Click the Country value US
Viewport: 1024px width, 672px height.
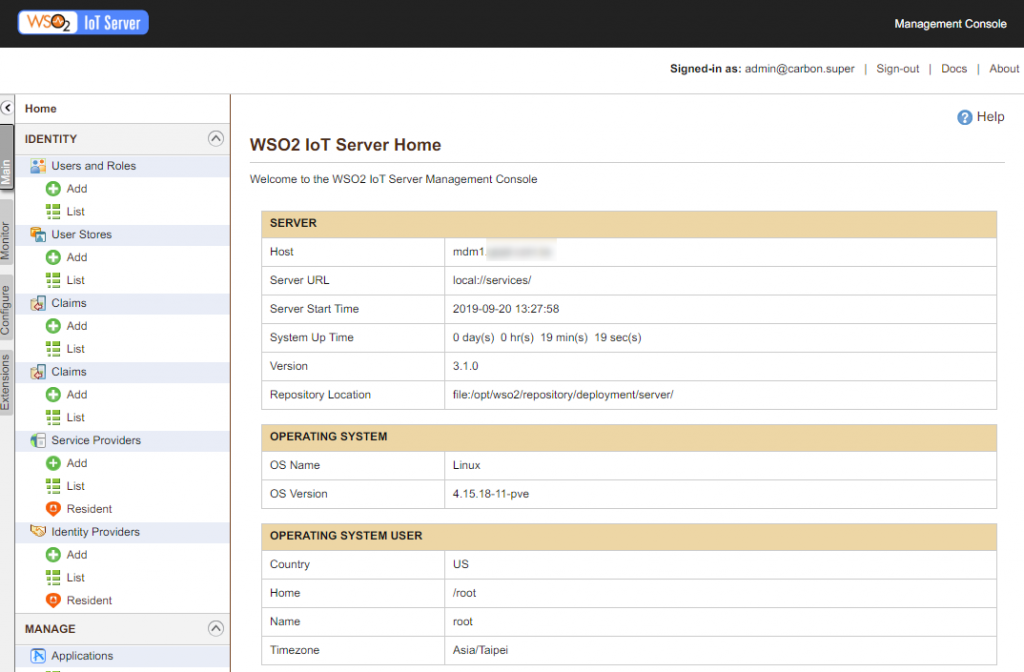point(460,564)
